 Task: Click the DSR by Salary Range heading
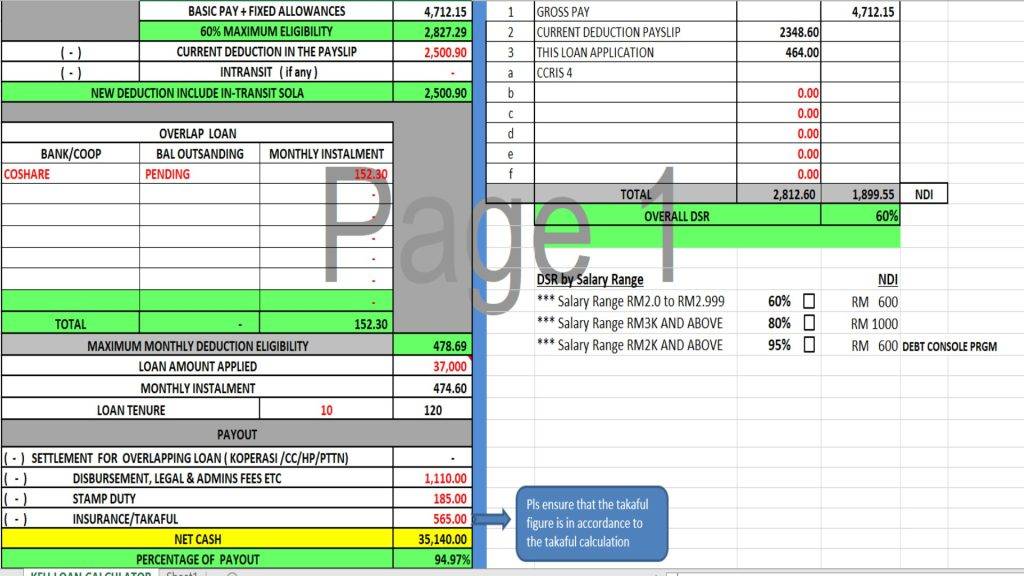[x=590, y=280]
